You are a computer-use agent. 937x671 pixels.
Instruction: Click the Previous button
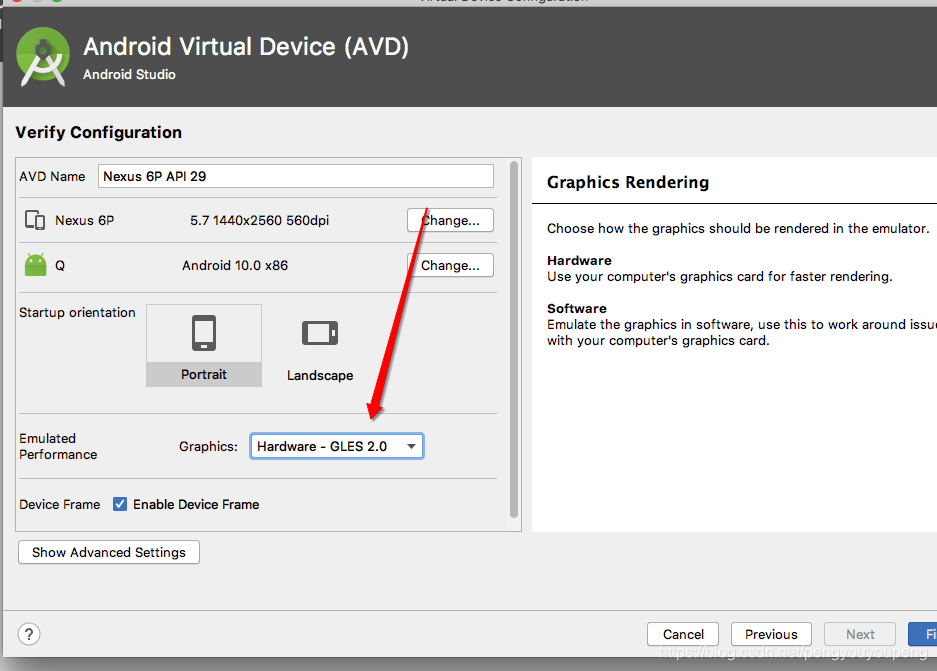pyautogui.click(x=771, y=634)
